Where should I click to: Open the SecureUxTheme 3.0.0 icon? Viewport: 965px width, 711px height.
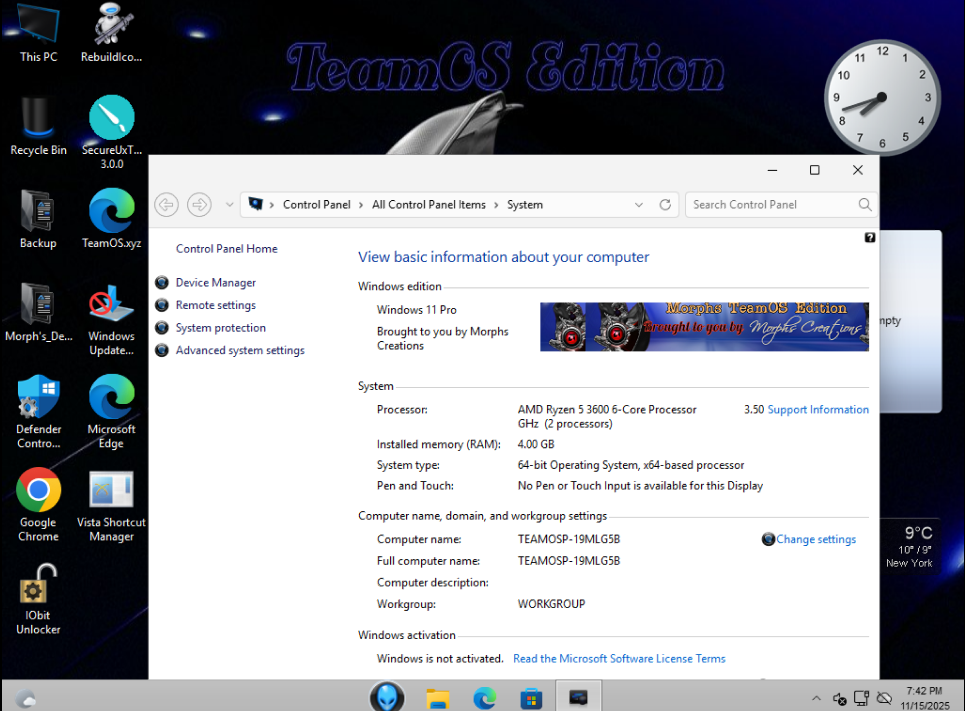click(111, 119)
